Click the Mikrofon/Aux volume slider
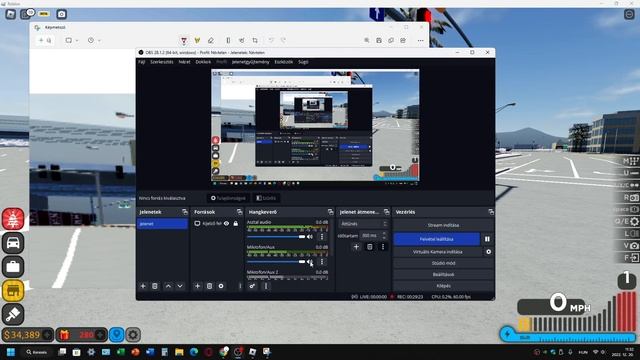The height and width of the screenshot is (360, 640). (276, 262)
